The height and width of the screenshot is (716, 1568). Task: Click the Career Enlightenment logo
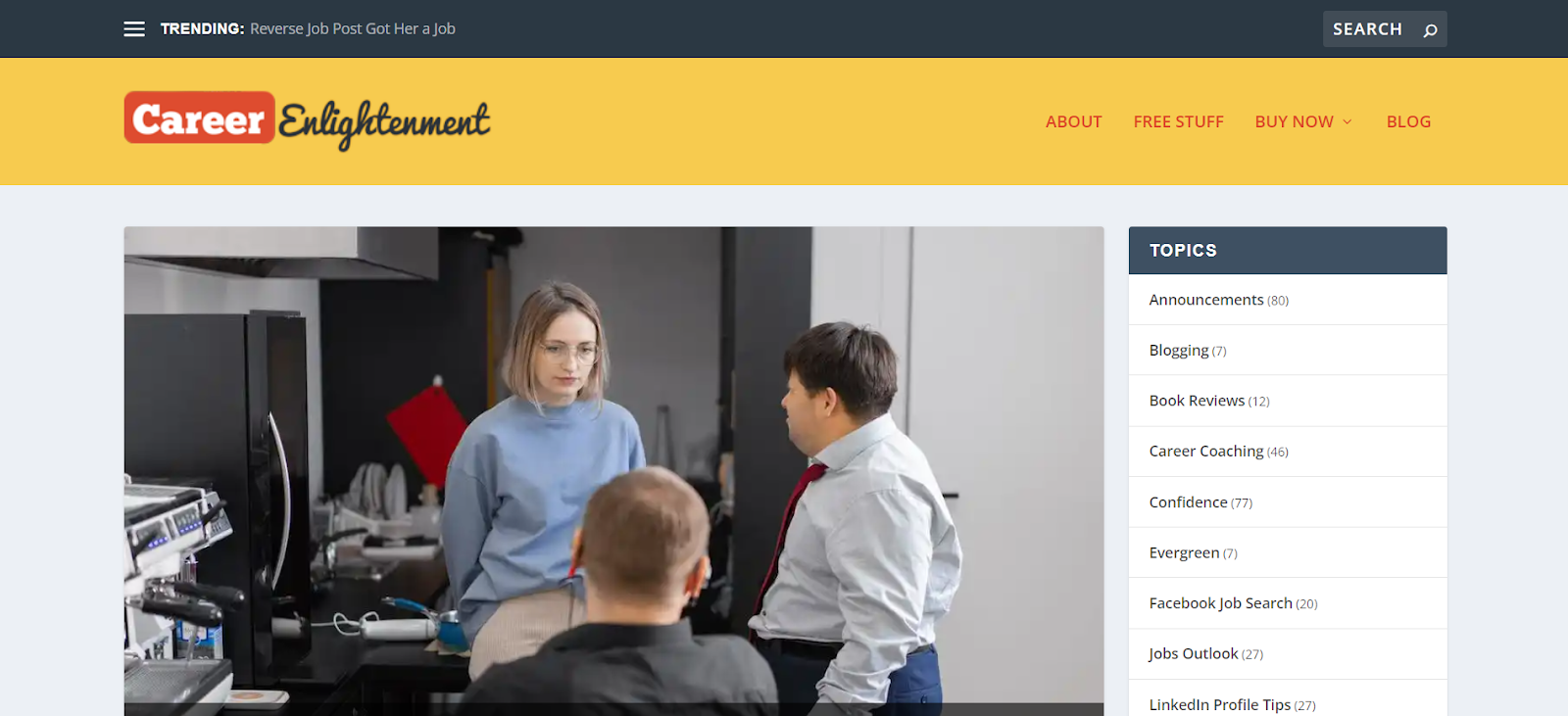tap(307, 120)
